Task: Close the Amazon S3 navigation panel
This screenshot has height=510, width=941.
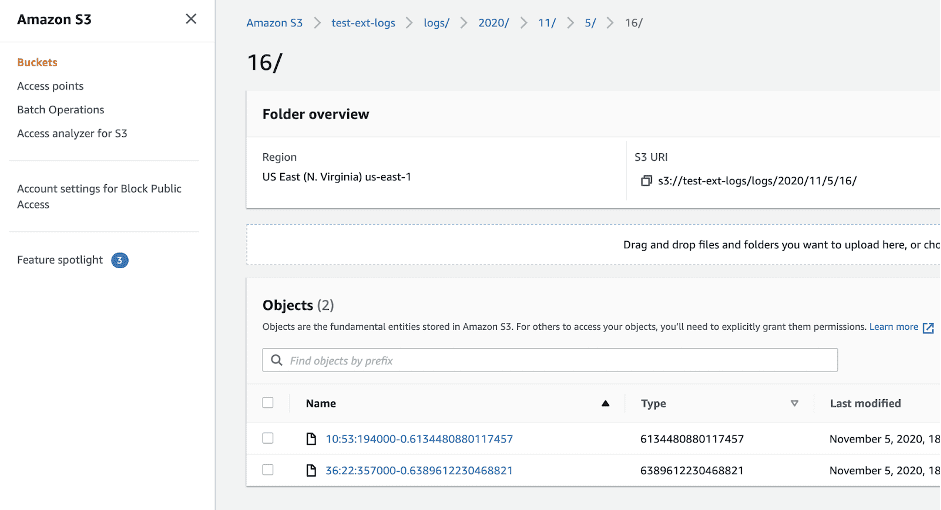Action: click(x=191, y=19)
